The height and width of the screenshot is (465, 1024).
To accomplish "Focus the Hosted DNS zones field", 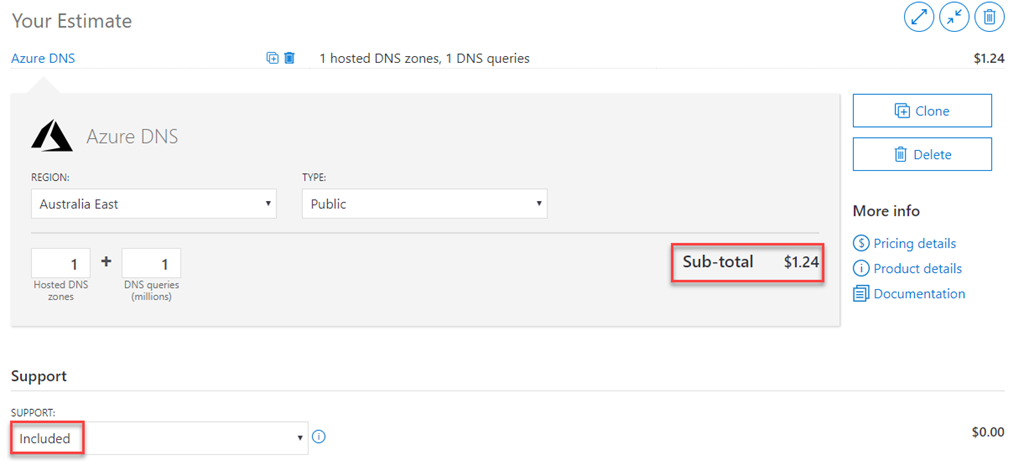I will click(61, 264).
